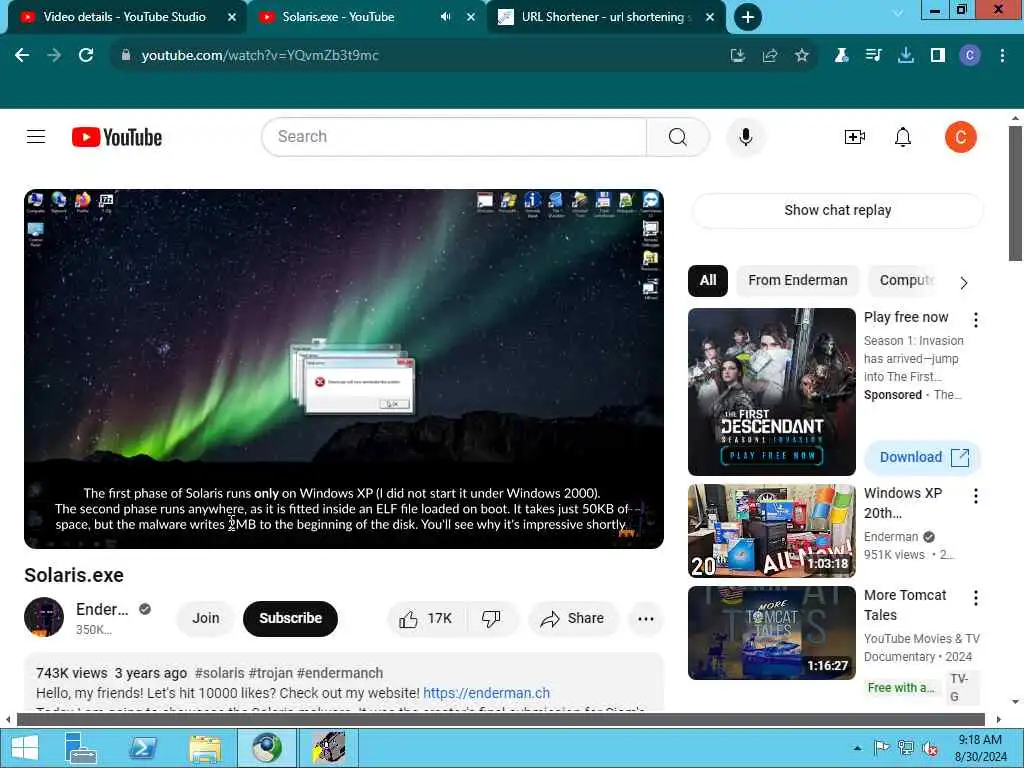Viewport: 1024px width, 768px height.
Task: Open Enderman channel avatar
Action: click(44, 617)
